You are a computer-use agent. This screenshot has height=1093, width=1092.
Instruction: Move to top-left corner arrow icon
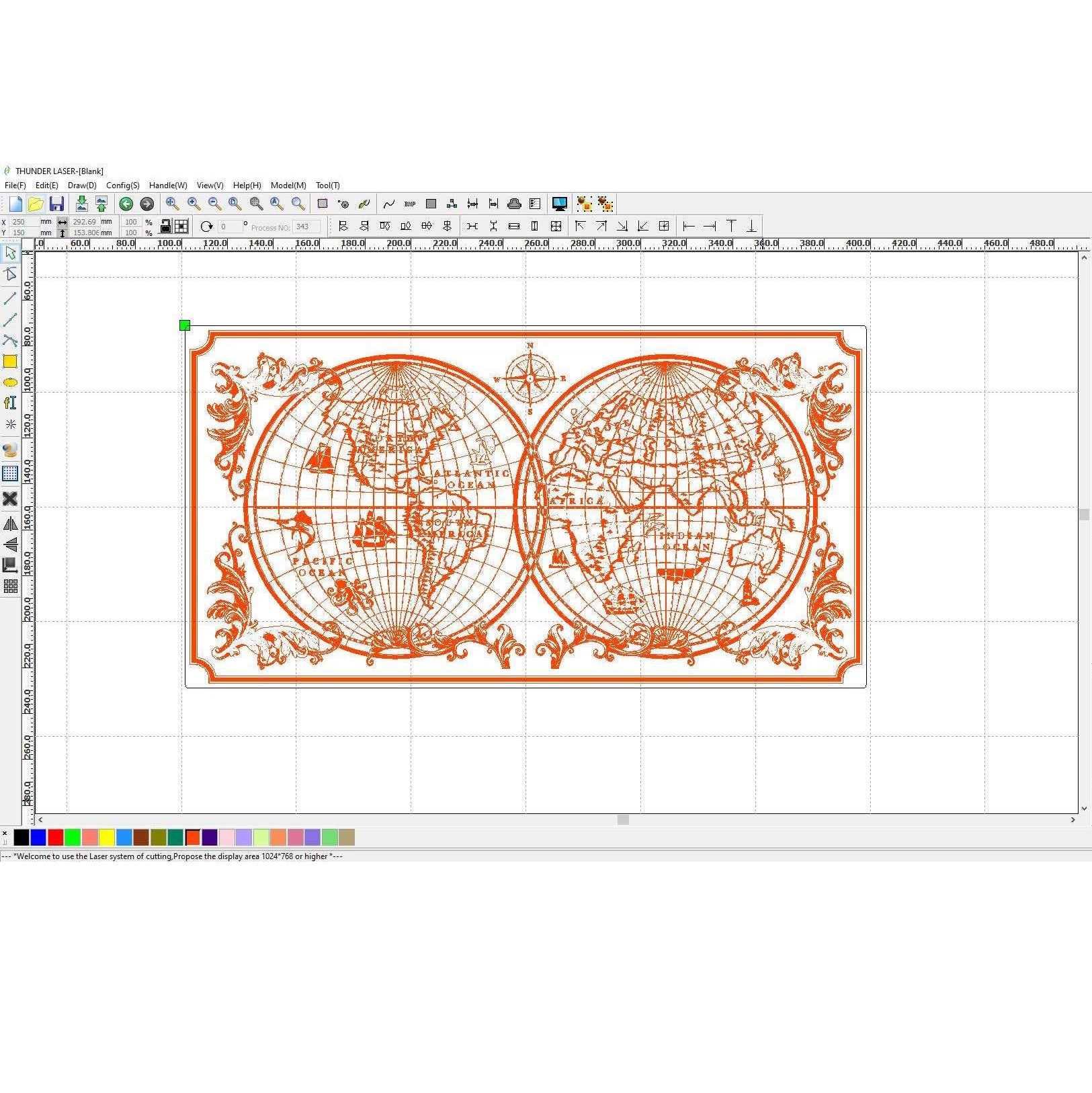(580, 227)
